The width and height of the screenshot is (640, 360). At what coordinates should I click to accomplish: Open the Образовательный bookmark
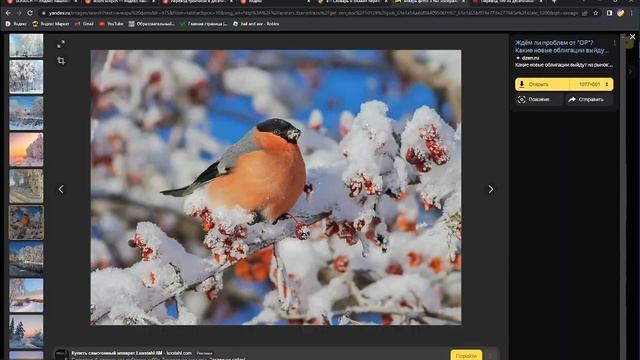point(151,24)
